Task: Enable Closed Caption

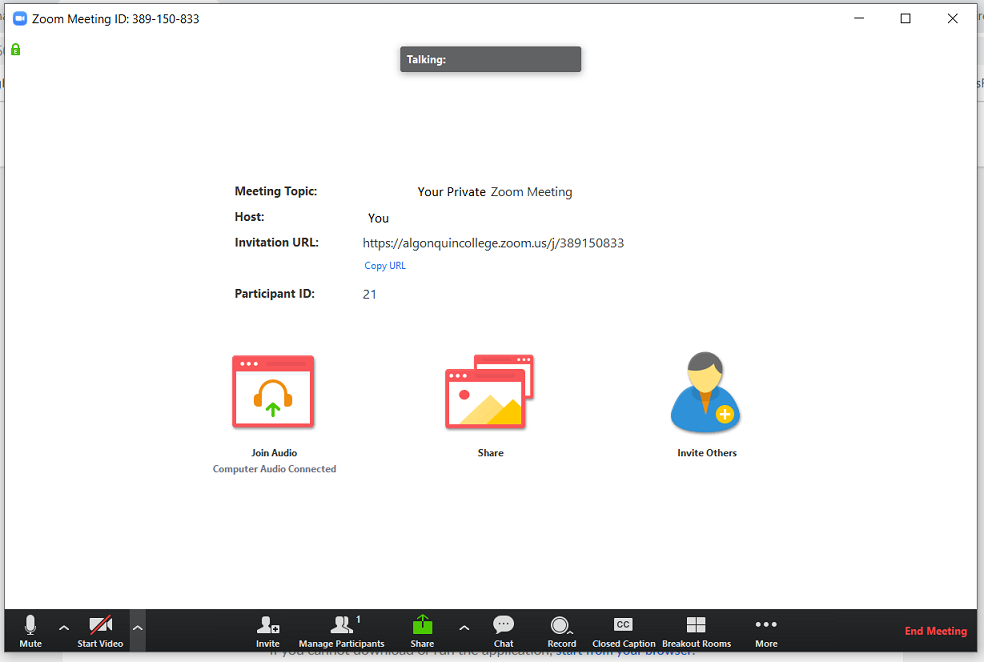Action: pyautogui.click(x=623, y=628)
